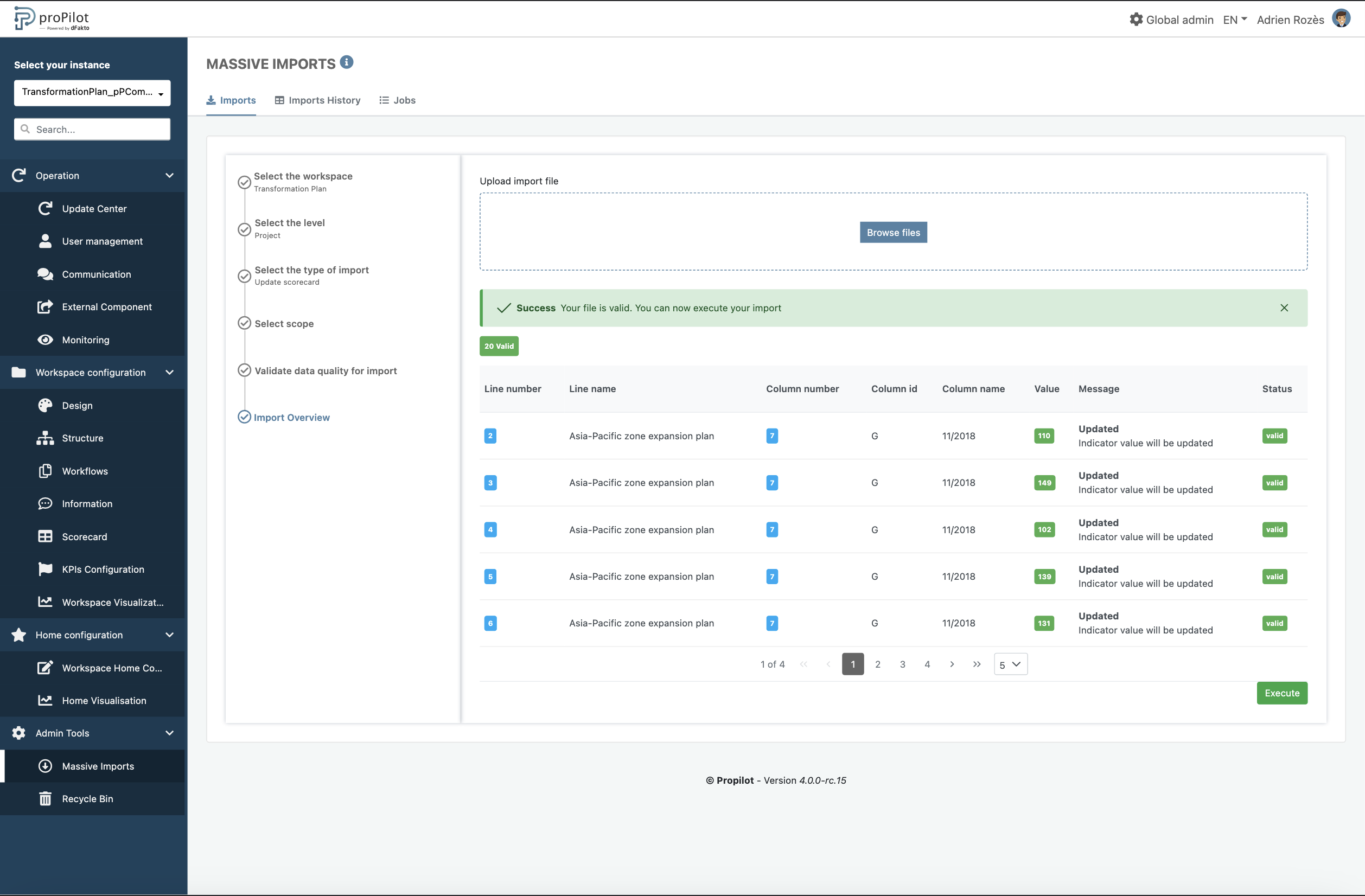Open Update Center from the sidebar
This screenshot has width=1365, height=896.
94,208
